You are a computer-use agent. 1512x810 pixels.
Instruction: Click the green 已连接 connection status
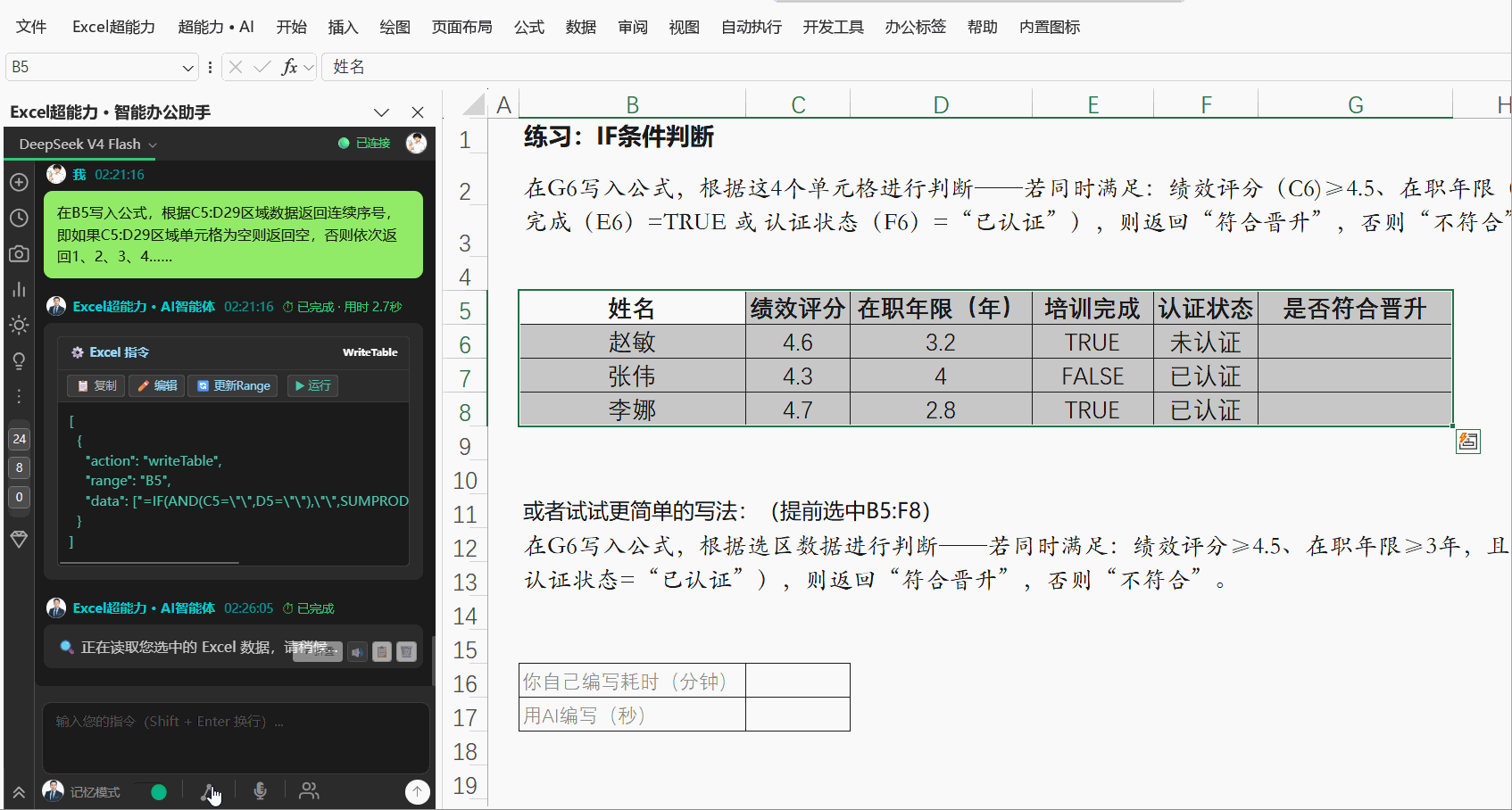[x=364, y=143]
